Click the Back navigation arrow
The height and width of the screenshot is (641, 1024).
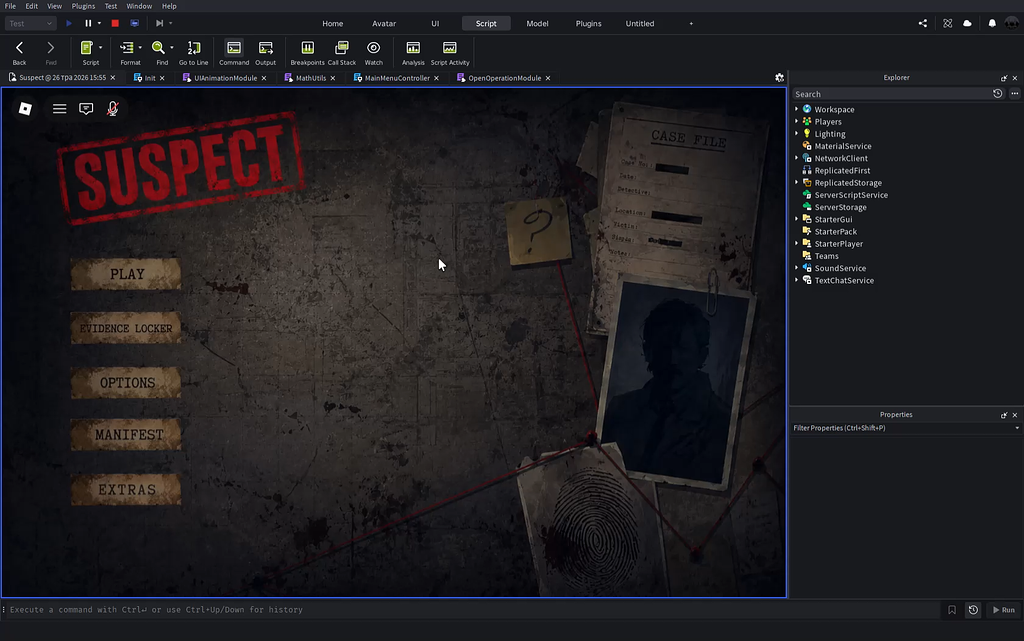tap(20, 48)
